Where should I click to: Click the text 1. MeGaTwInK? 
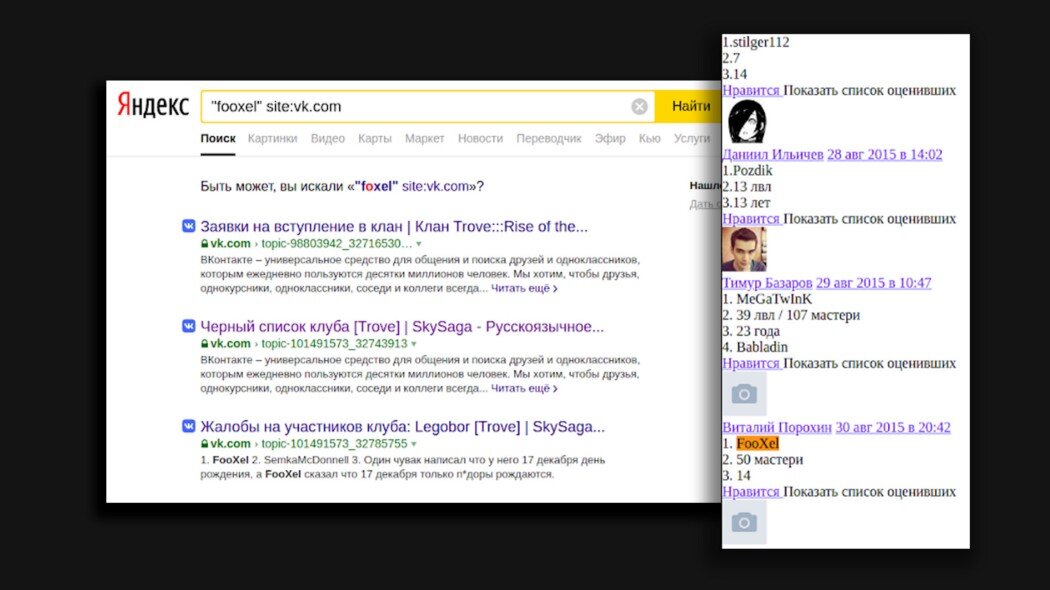pos(767,299)
